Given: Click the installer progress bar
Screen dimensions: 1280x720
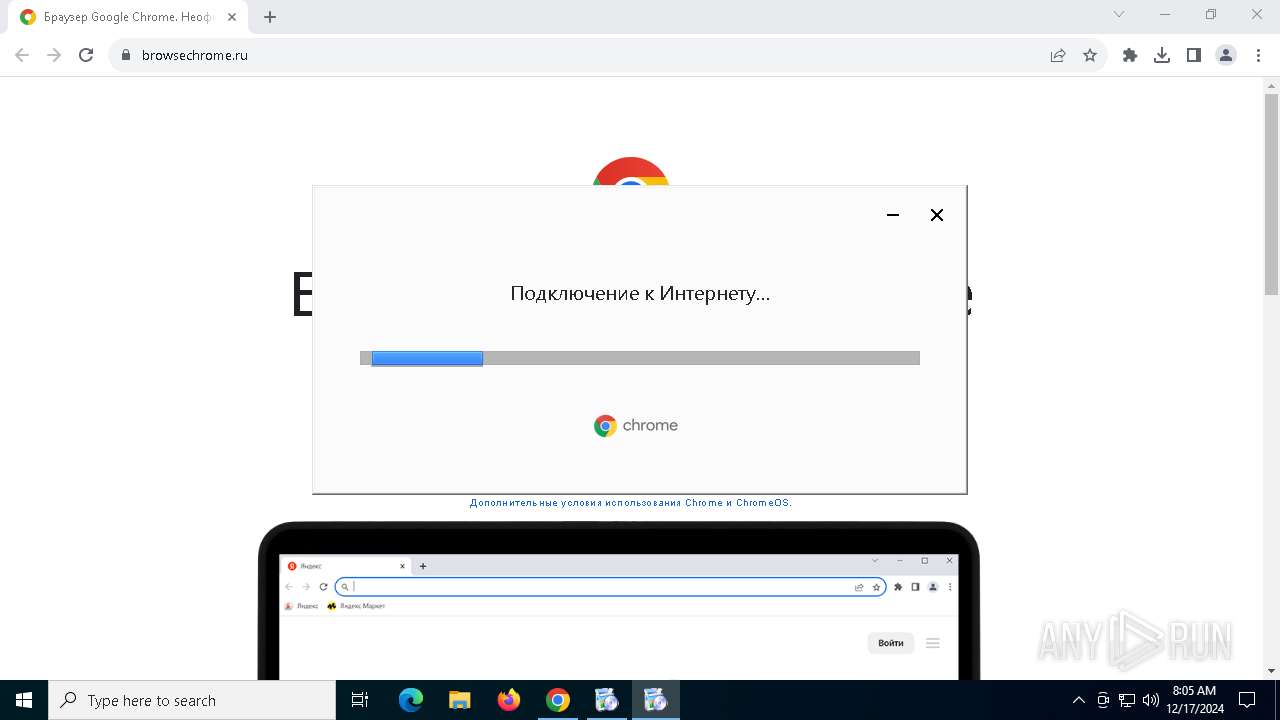Looking at the screenshot, I should pyautogui.click(x=640, y=358).
